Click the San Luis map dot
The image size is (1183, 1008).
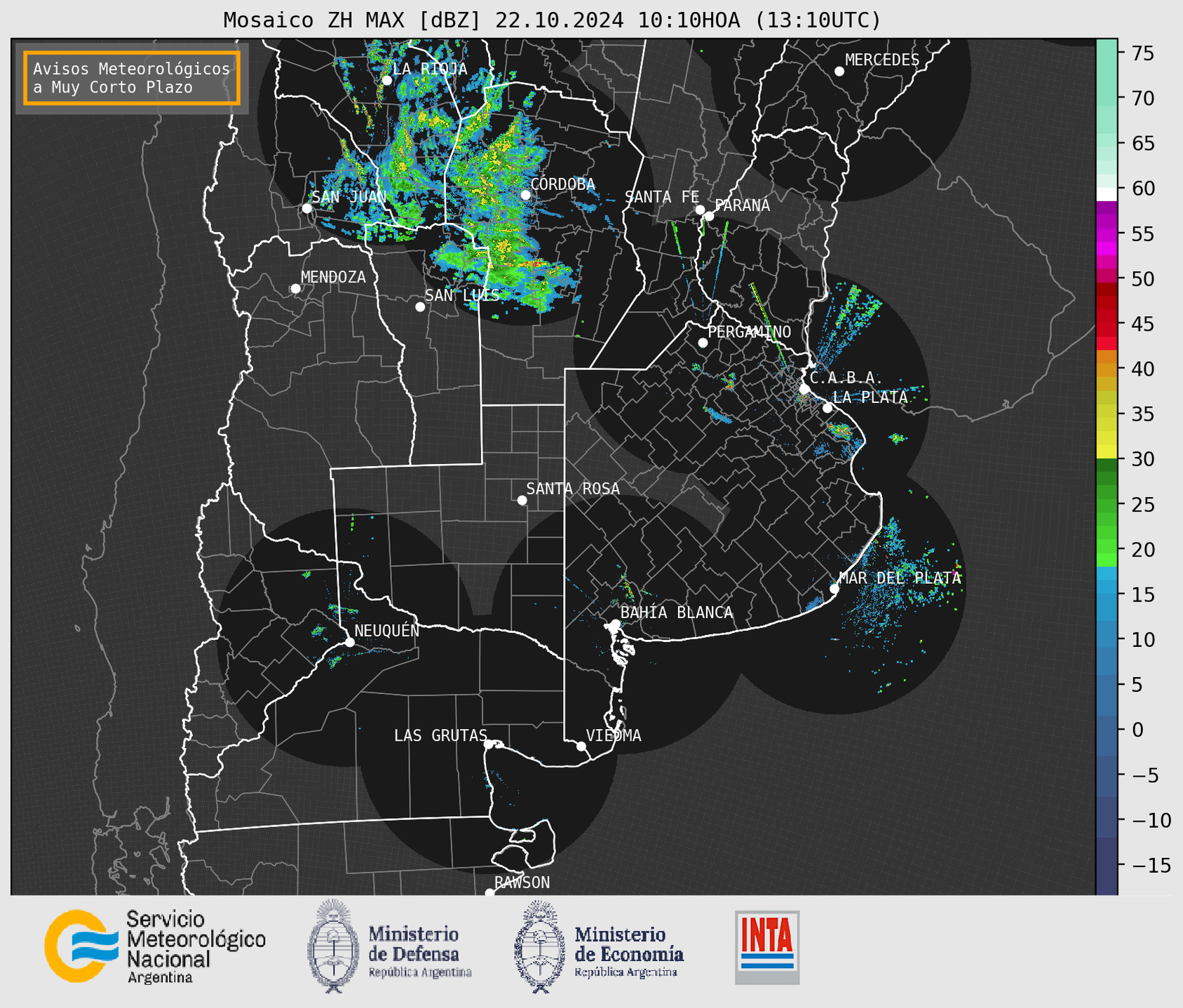coord(420,307)
